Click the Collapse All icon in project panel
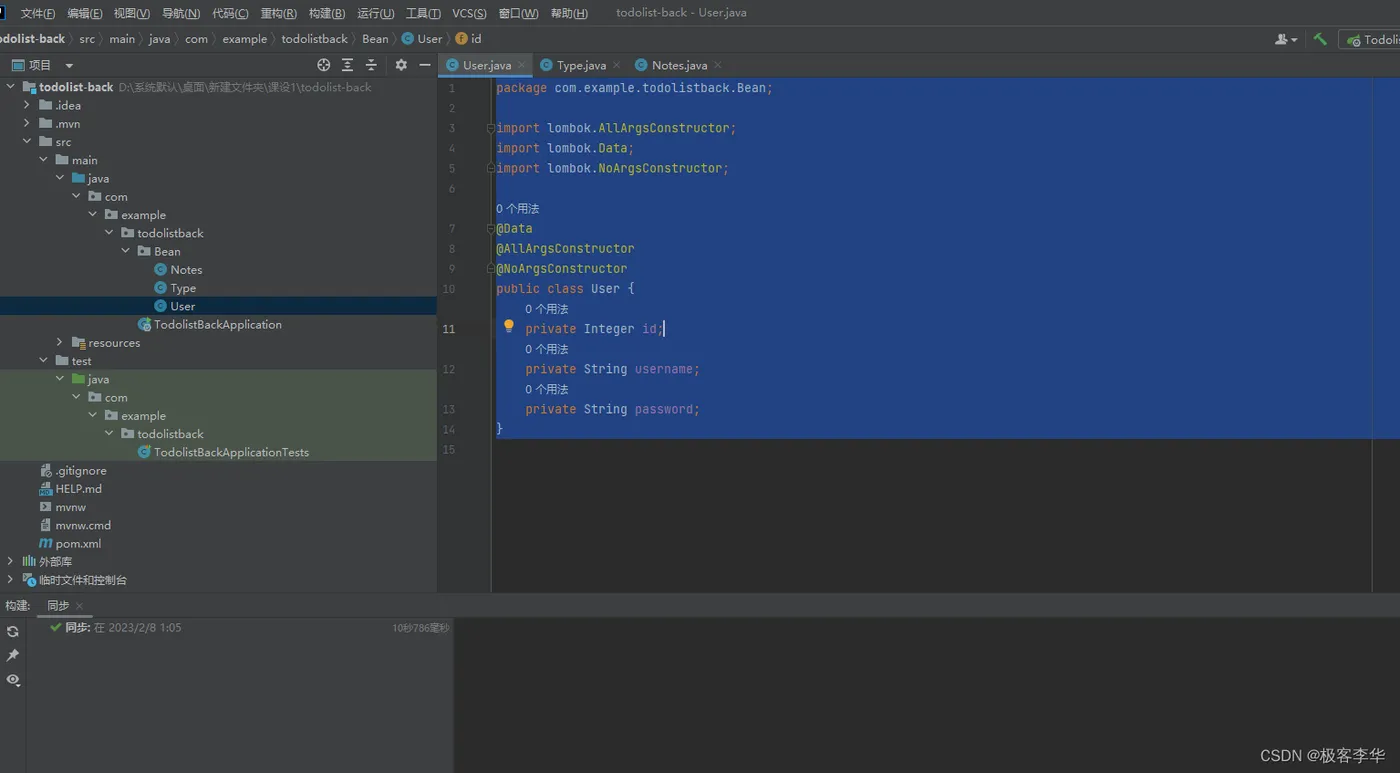1400x773 pixels. point(371,65)
